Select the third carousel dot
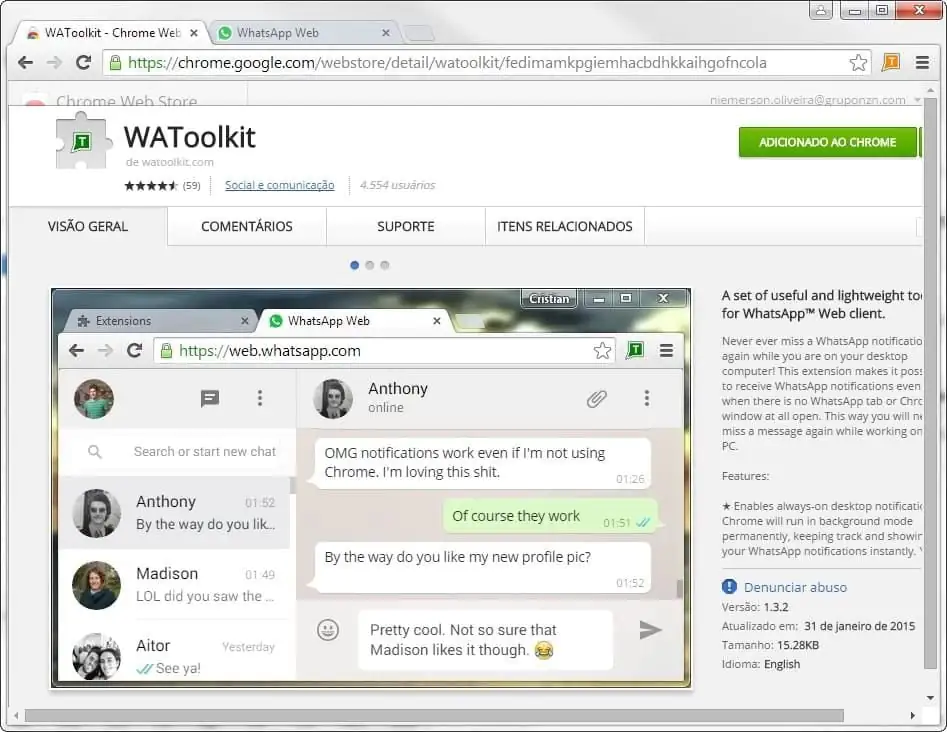 point(385,265)
